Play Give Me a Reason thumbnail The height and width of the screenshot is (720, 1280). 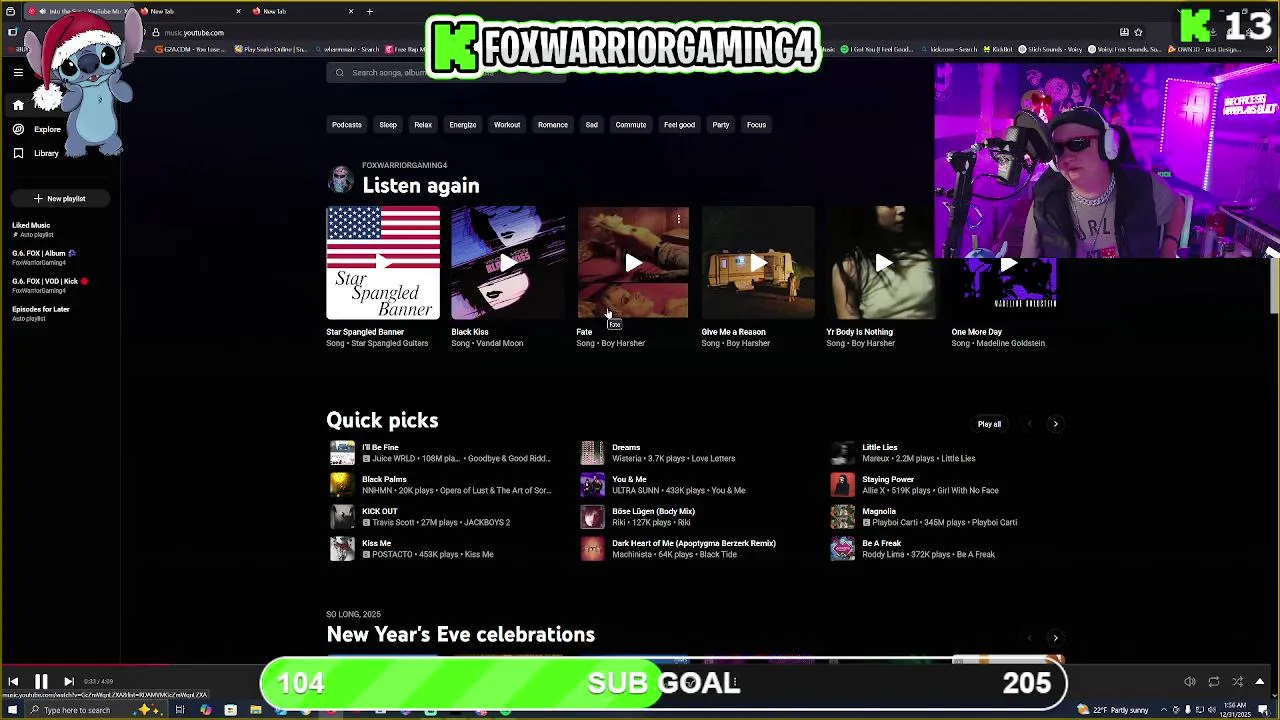point(758,263)
